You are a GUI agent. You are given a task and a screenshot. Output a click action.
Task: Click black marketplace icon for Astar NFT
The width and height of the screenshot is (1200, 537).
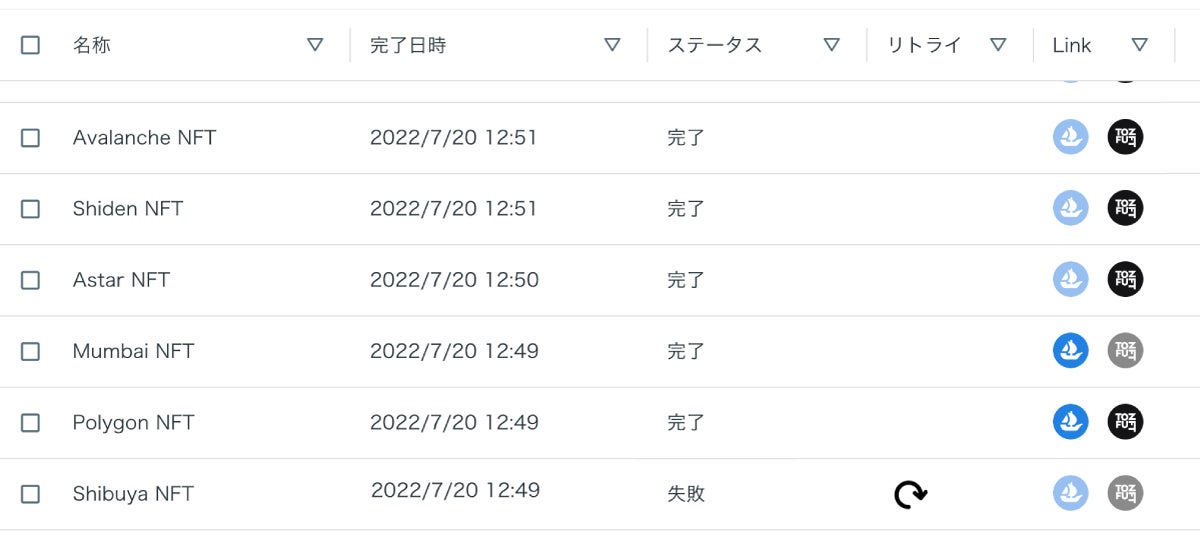(1125, 279)
